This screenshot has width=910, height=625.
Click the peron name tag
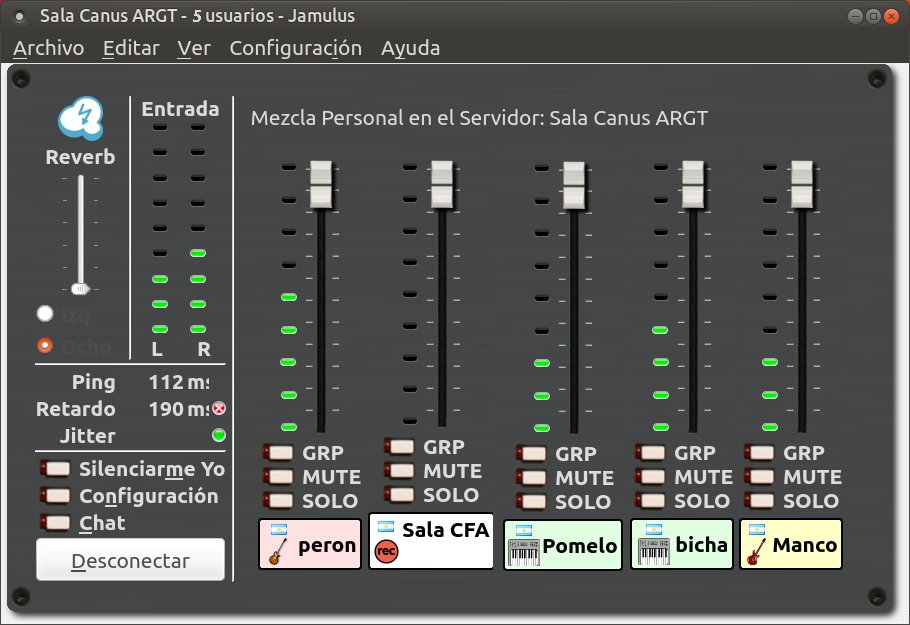click(310, 544)
